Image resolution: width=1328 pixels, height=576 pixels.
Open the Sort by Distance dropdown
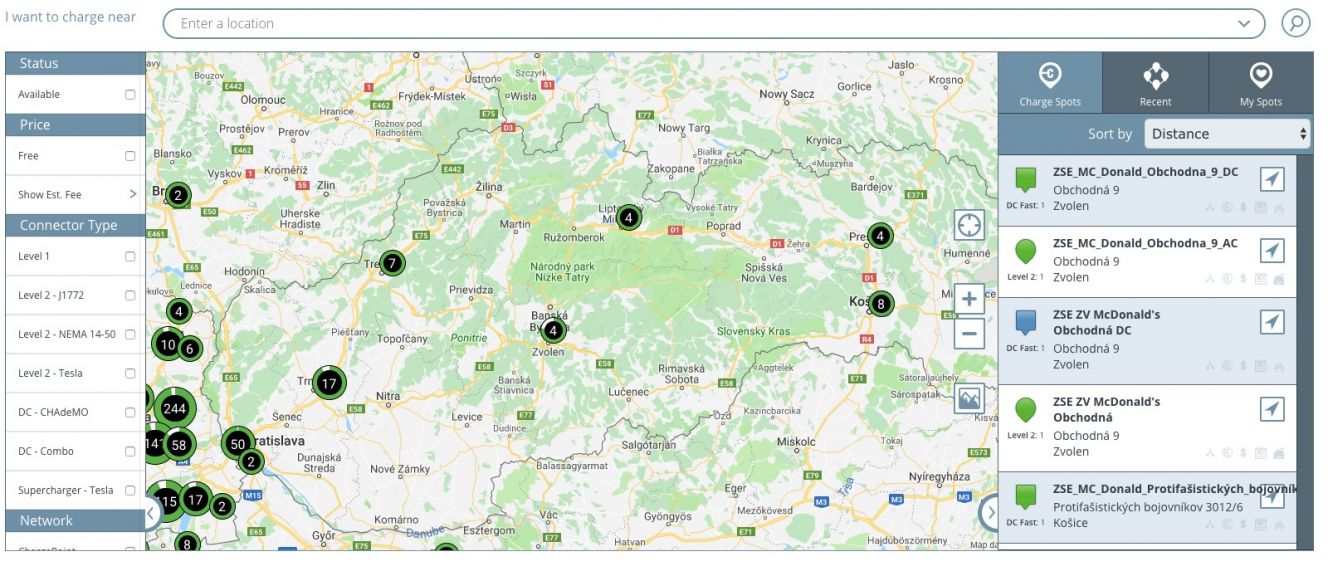(1227, 133)
